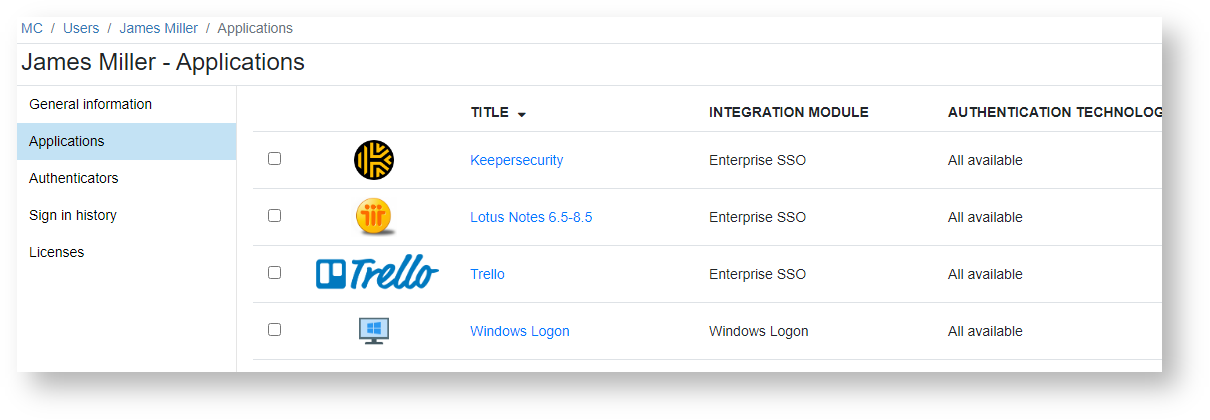Open Sign in history section
The image size is (1210, 420).
point(73,215)
